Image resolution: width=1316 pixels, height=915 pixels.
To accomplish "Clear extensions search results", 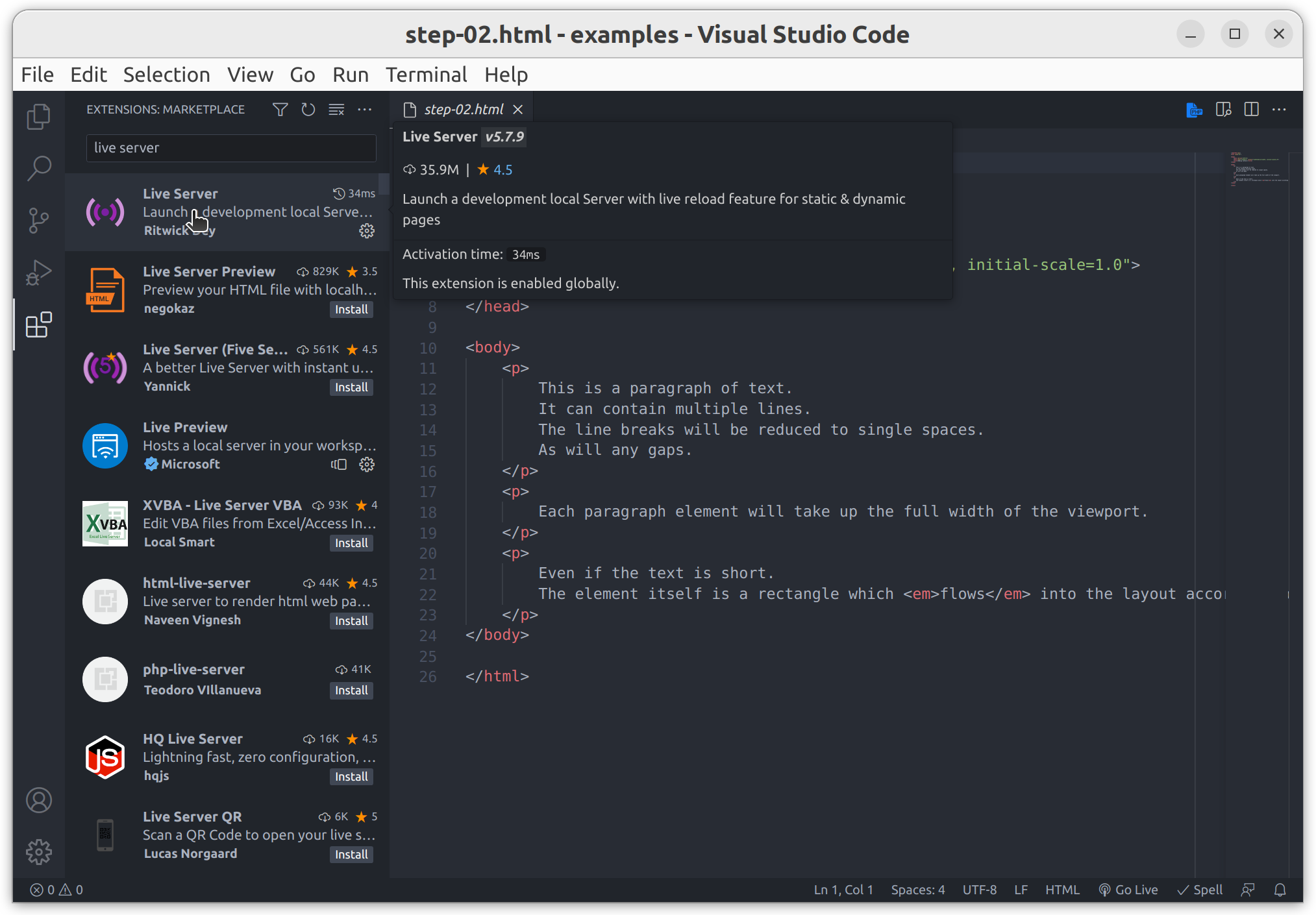I will pos(336,110).
